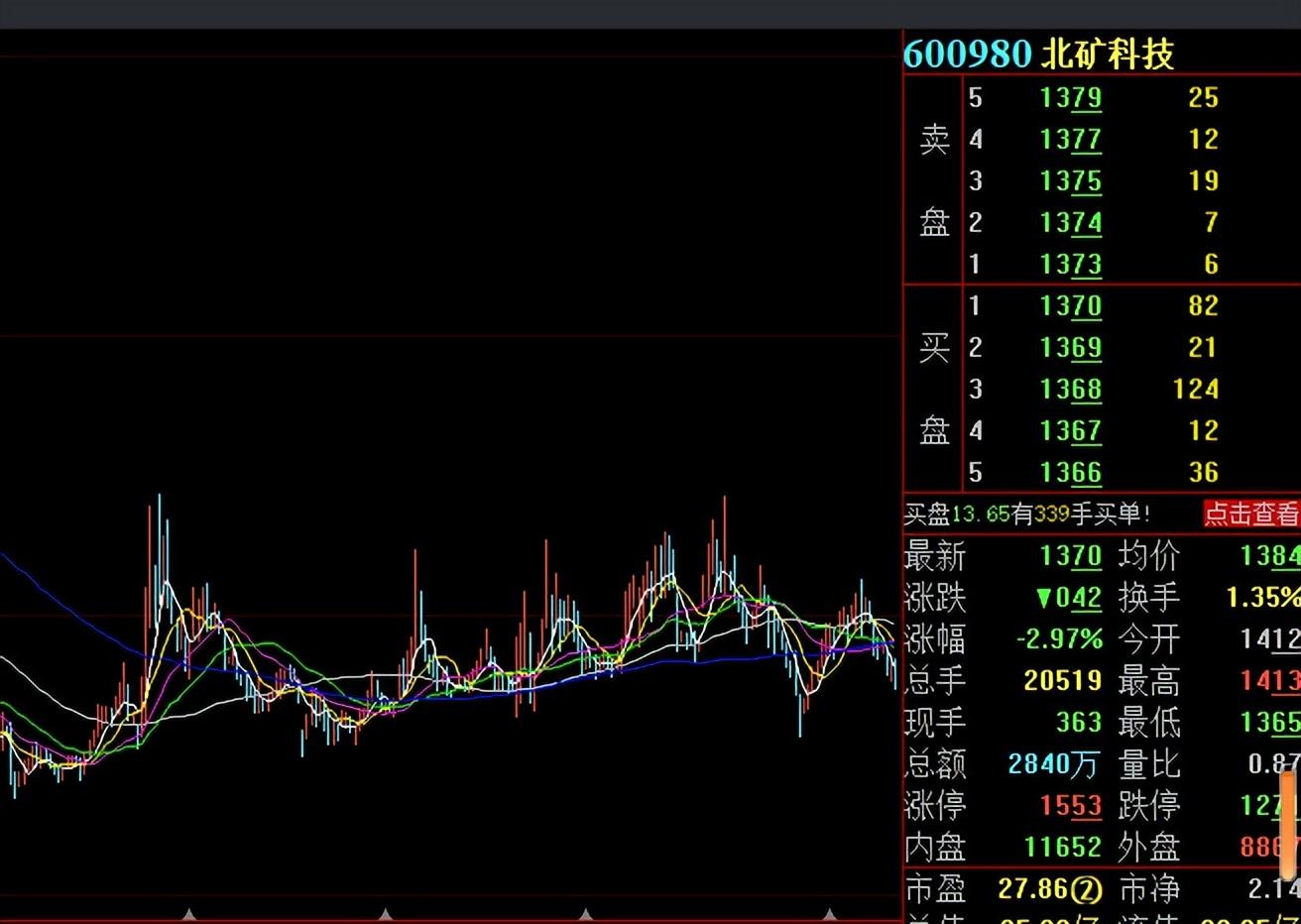This screenshot has height=924, width=1301.
Task: Select buy level 5 price 1366
Action: [1071, 472]
